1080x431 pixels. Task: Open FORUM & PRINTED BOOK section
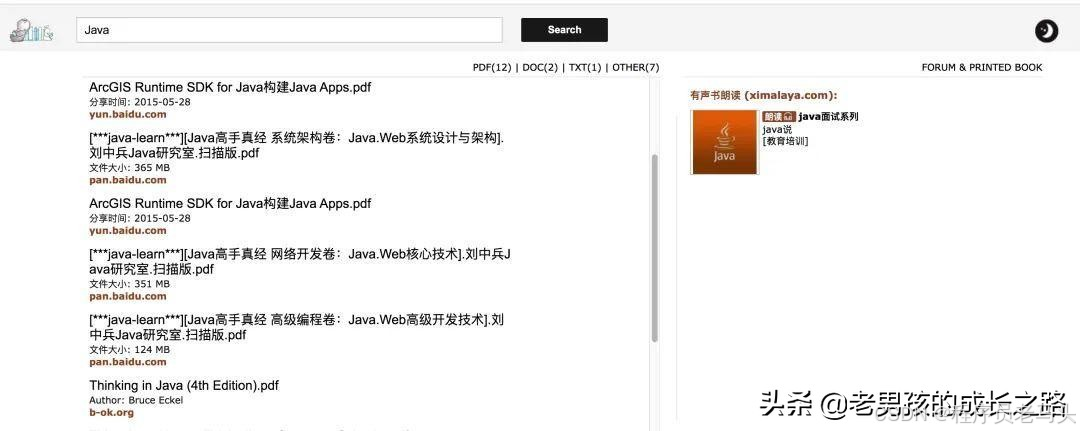click(982, 67)
